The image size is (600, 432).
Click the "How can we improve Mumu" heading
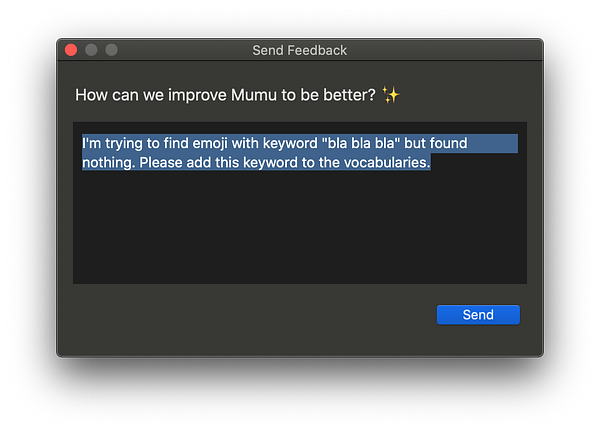point(225,96)
